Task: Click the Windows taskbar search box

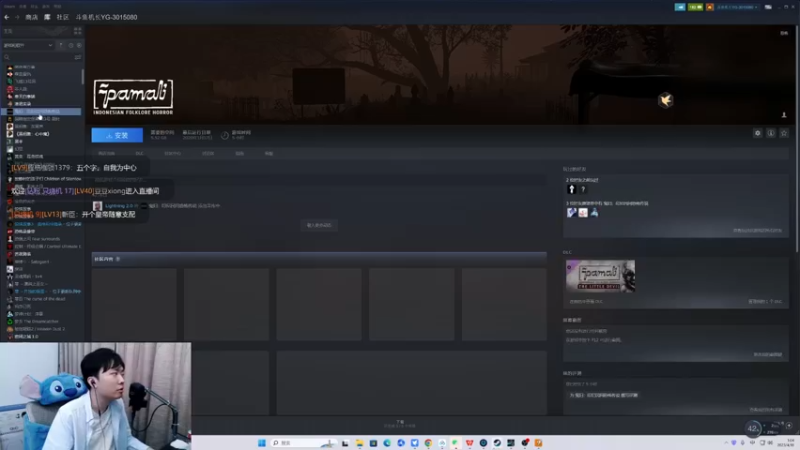Action: point(304,443)
